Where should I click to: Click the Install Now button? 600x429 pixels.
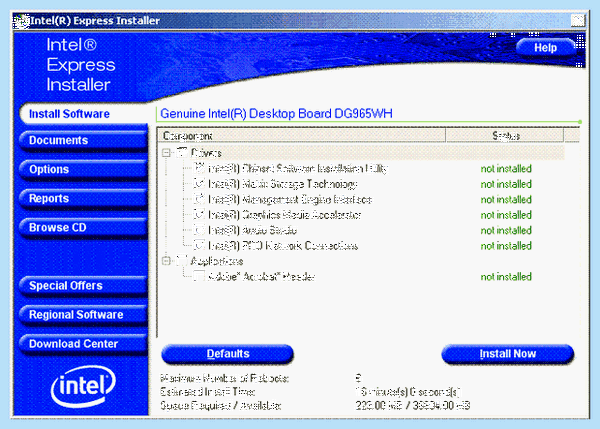point(508,354)
